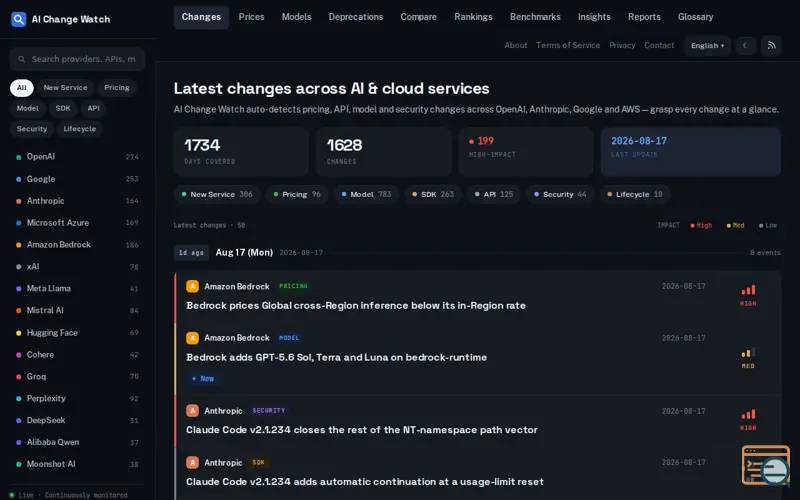Filter by Amazon Bedrock provider in sidebar
Viewport: 800px width, 500px height.
coord(77,245)
